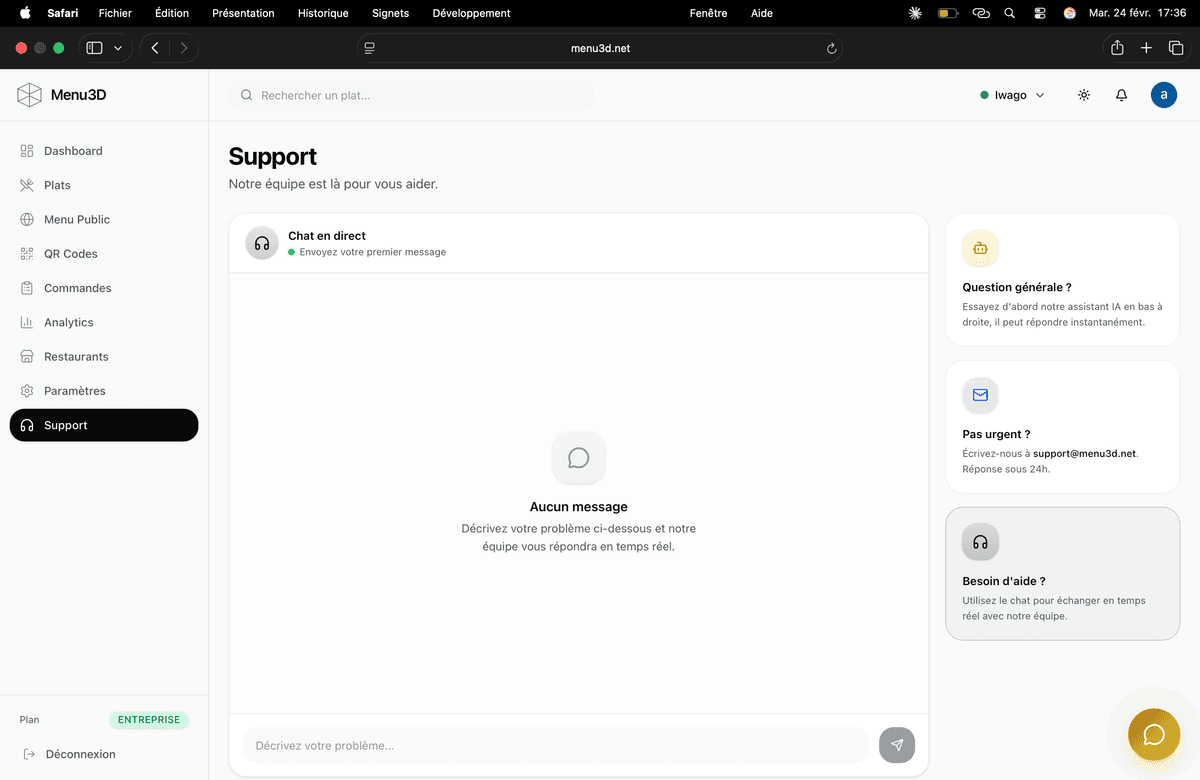The image size is (1200, 780).
Task: Click the user avatar "a"
Action: [1163, 95]
